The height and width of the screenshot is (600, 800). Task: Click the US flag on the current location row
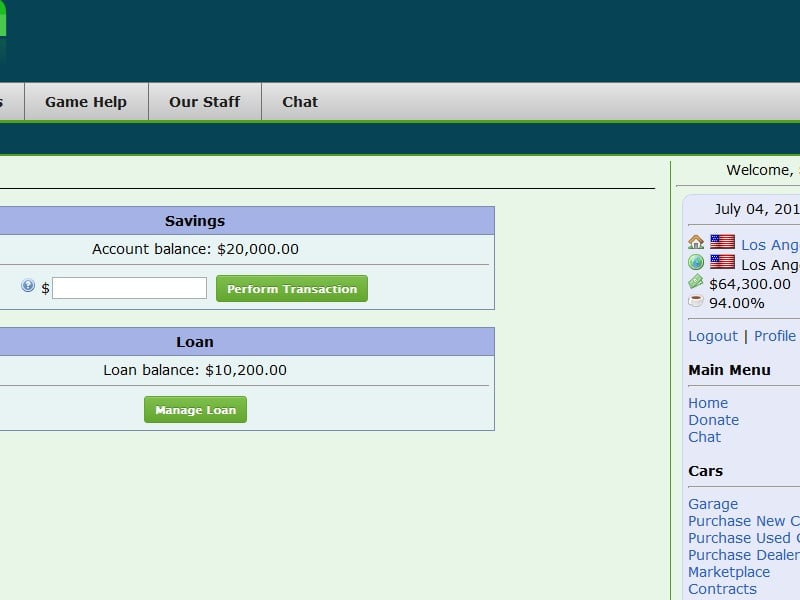click(721, 264)
